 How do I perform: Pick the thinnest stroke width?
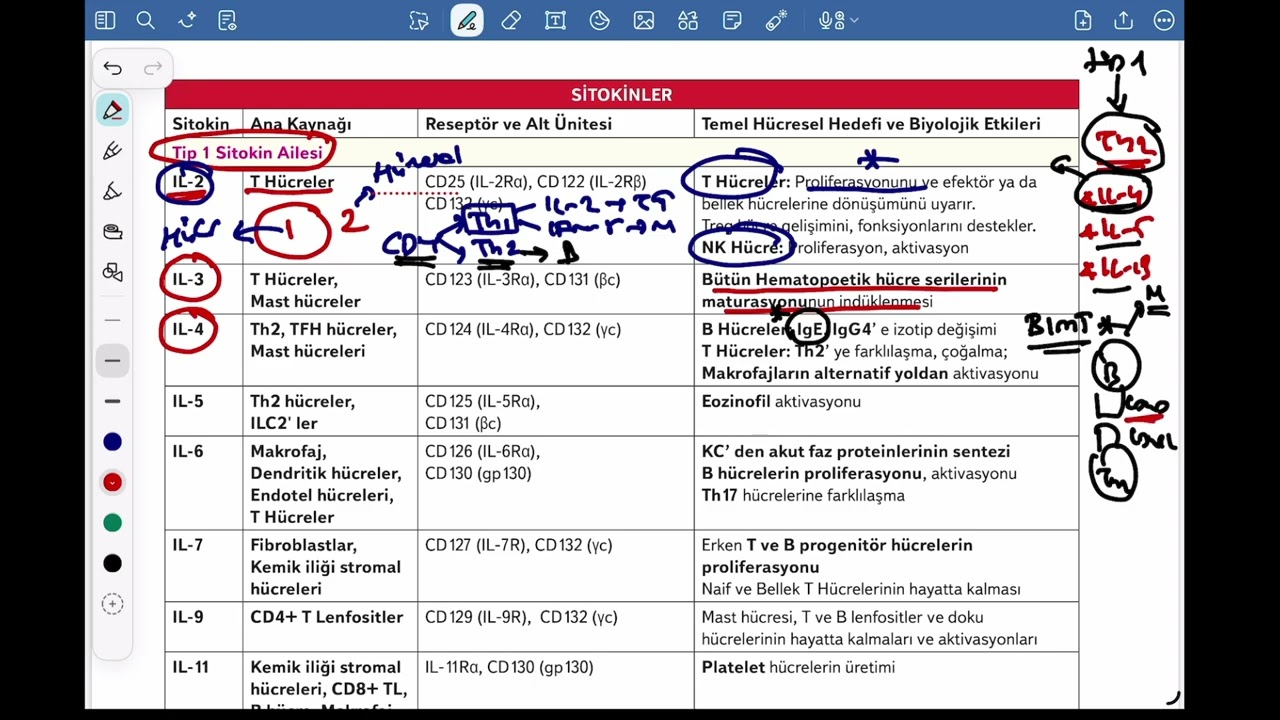point(112,320)
